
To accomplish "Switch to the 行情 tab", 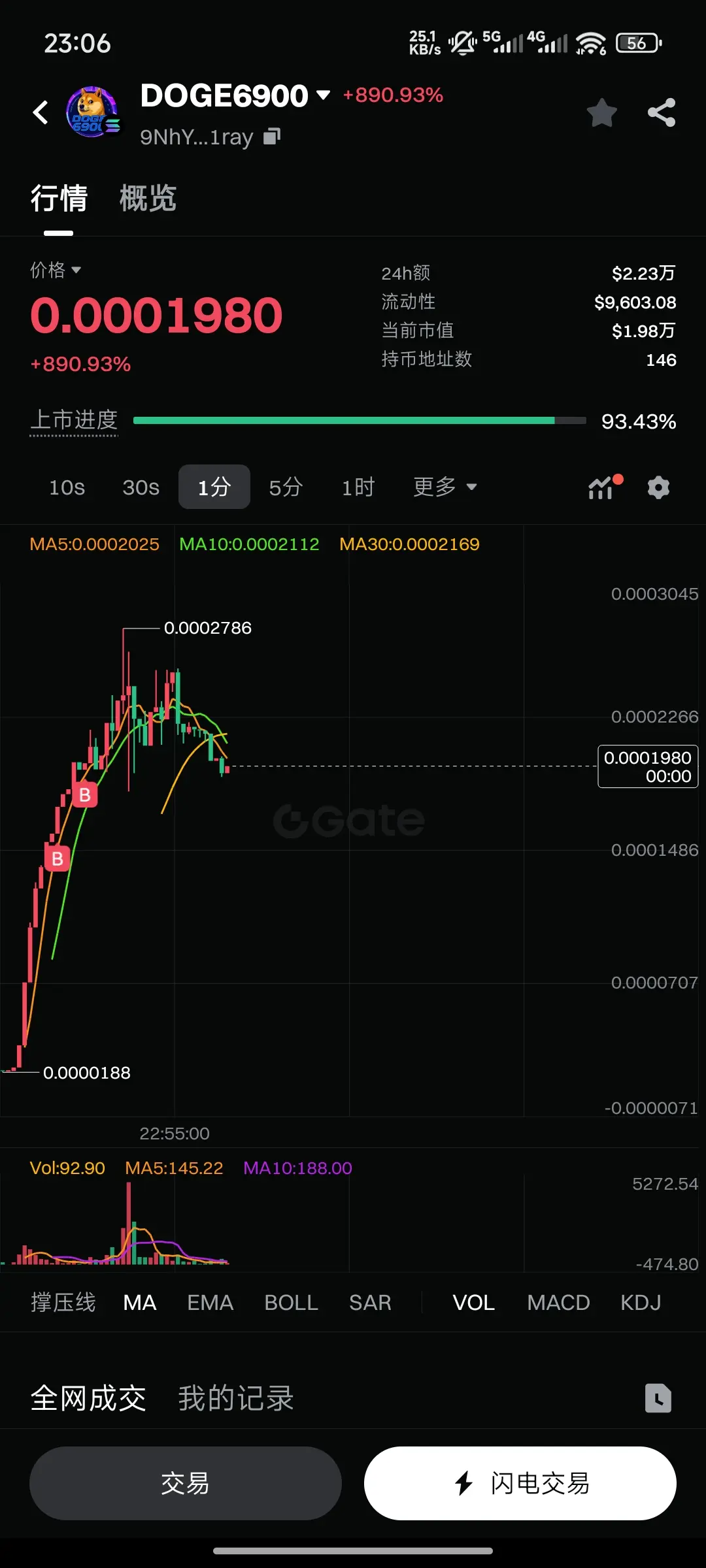I will pos(59,198).
